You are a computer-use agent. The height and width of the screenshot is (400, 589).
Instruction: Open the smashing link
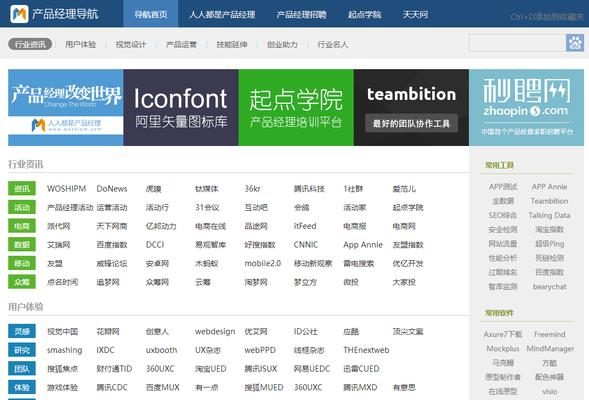coord(65,350)
